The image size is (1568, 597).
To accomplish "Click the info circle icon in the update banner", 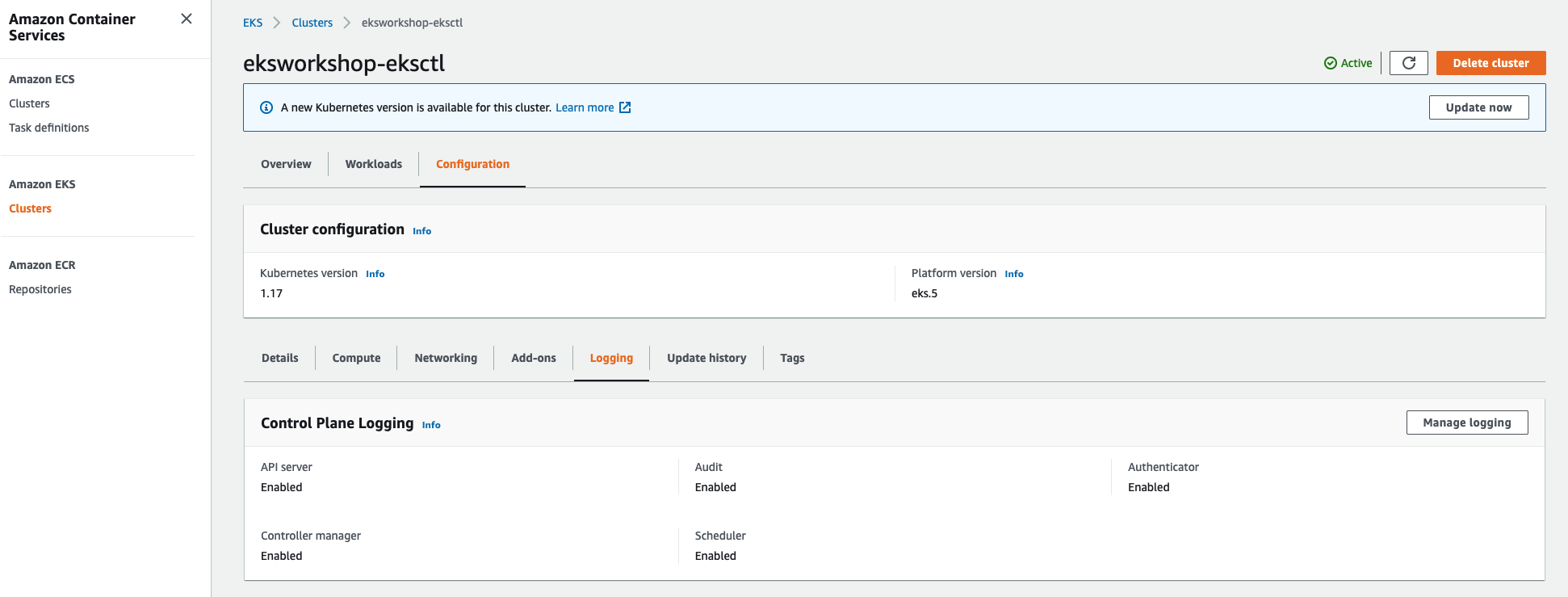I will click(266, 107).
